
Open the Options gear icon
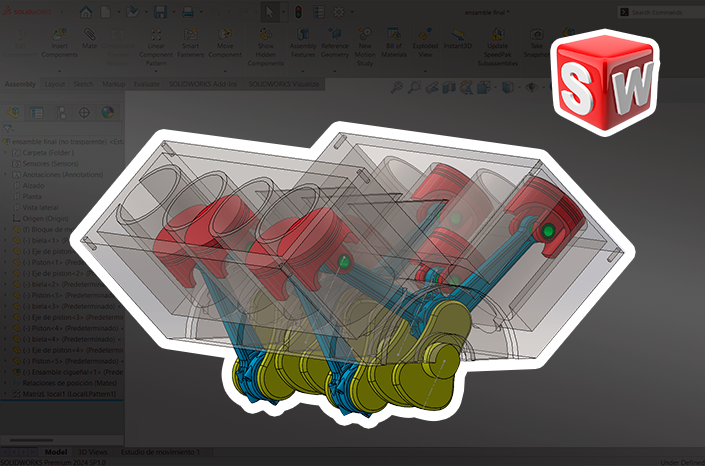tap(339, 12)
